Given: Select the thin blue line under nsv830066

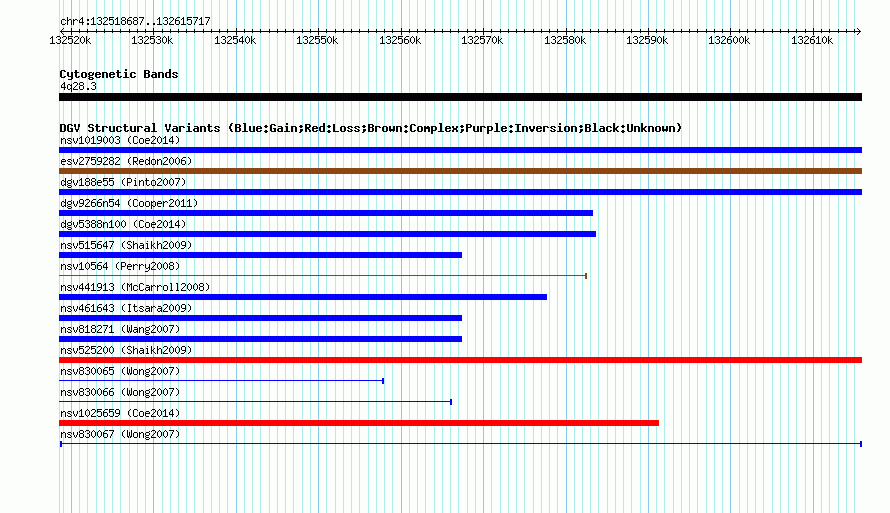Looking at the screenshot, I should tap(255, 402).
